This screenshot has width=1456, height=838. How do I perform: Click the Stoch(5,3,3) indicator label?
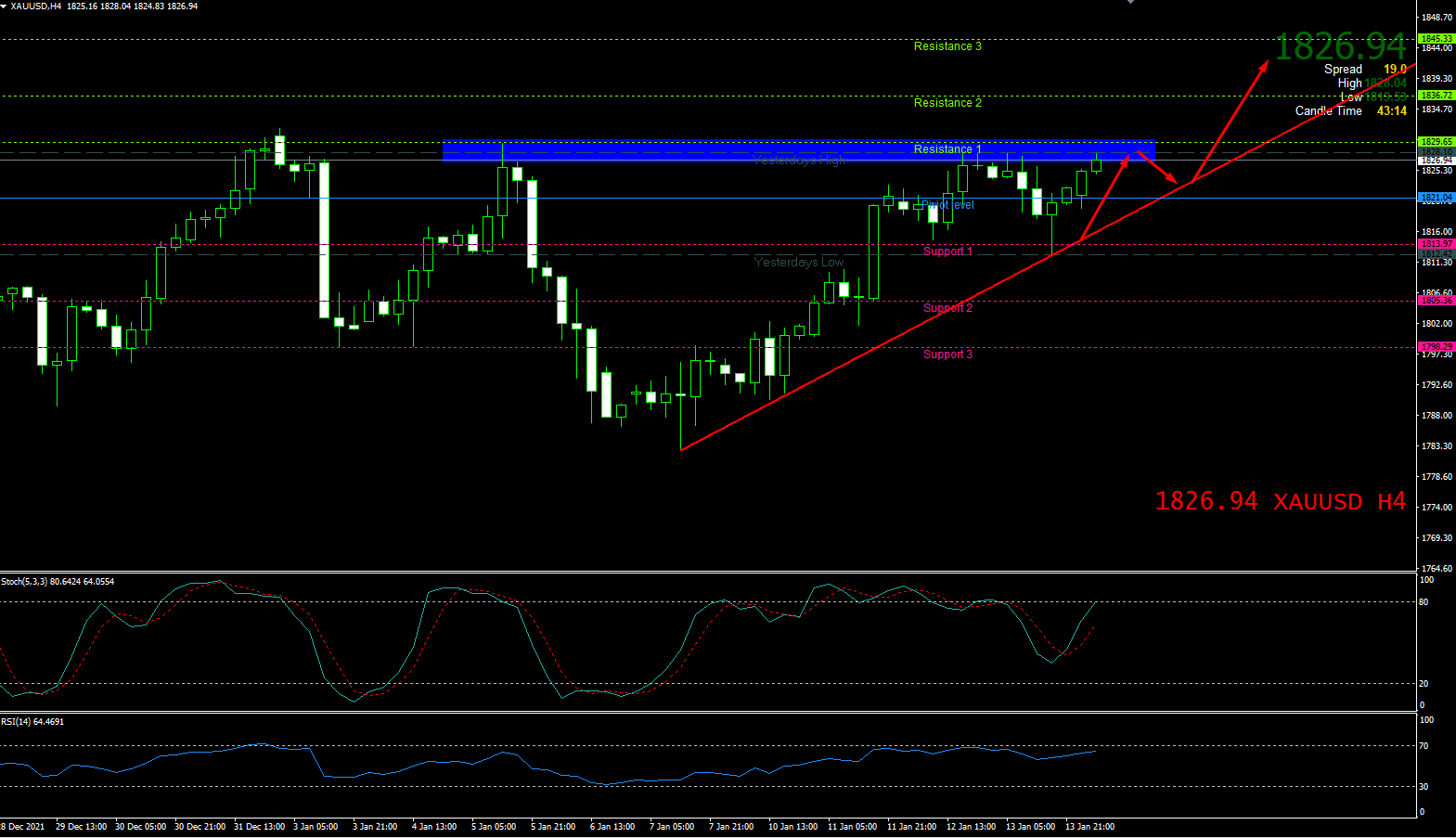[58, 582]
